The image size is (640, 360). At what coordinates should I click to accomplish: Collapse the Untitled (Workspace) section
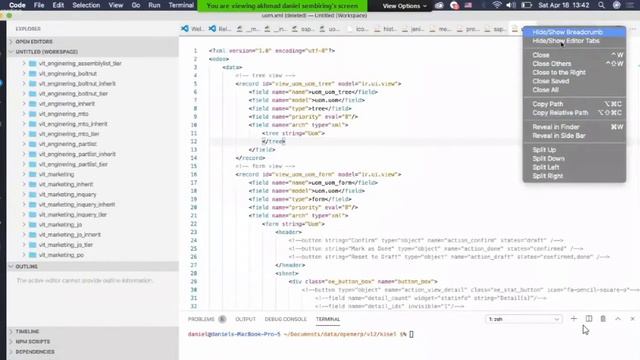93,52
